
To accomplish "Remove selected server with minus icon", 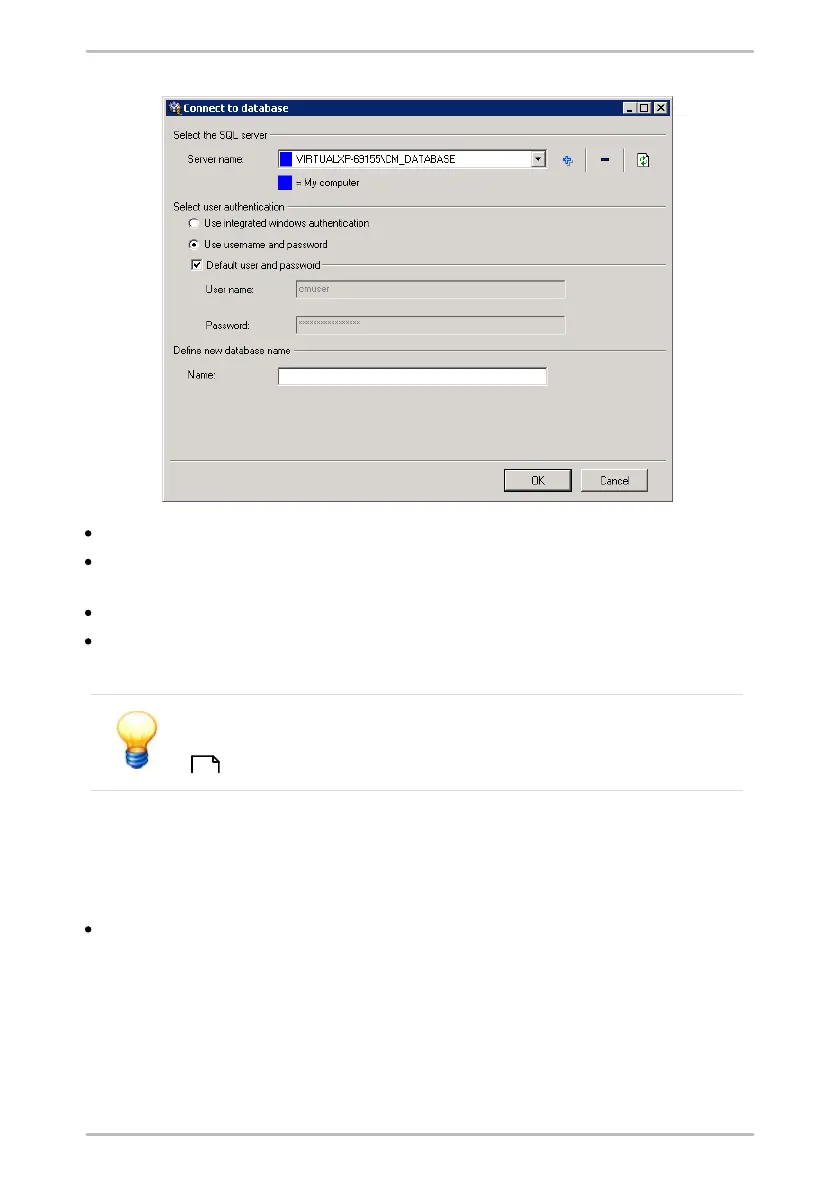I will click(605, 159).
